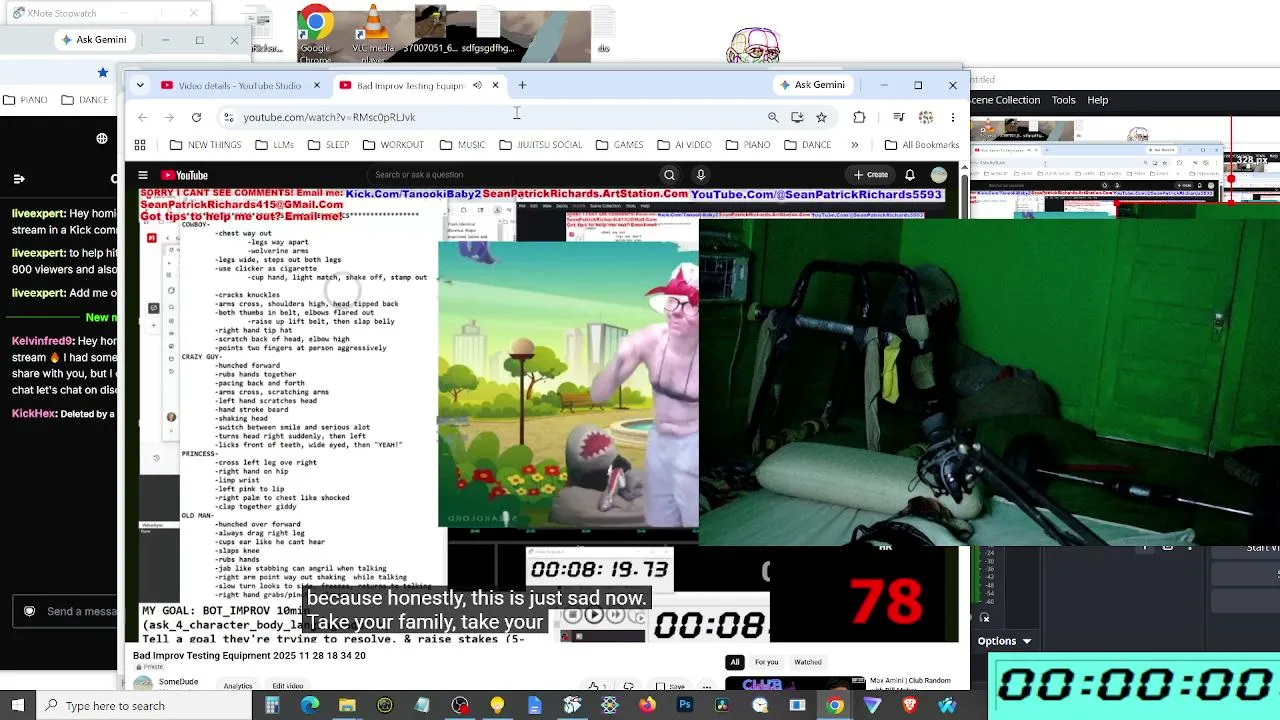This screenshot has height=720, width=1280.
Task: Open Brave browser from the taskbar
Action: (910, 706)
